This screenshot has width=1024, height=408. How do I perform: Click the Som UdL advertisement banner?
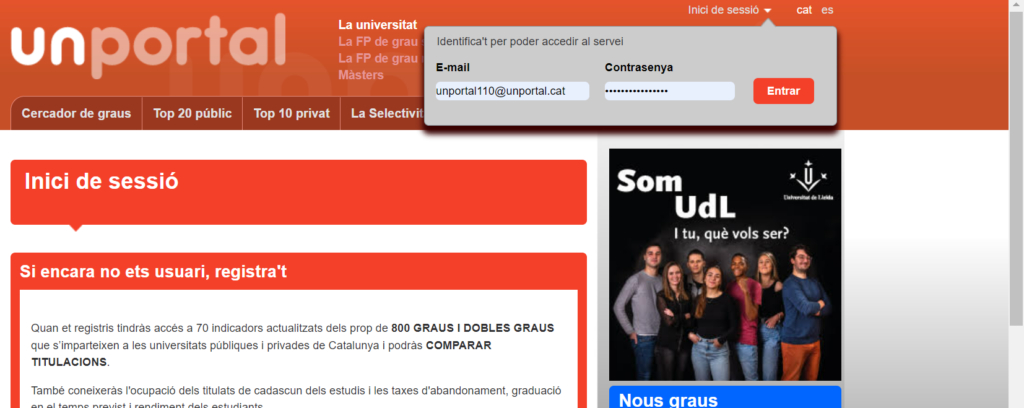click(x=724, y=264)
